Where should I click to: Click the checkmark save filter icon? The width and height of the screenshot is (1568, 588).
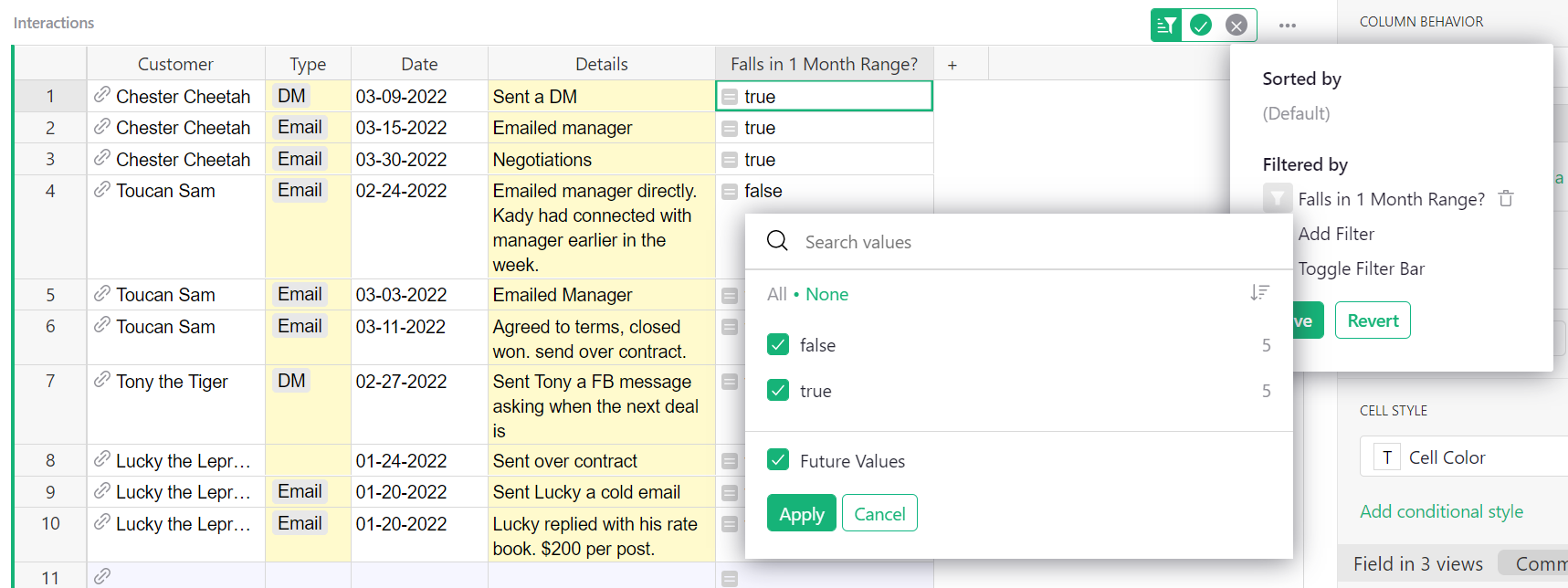point(1201,26)
